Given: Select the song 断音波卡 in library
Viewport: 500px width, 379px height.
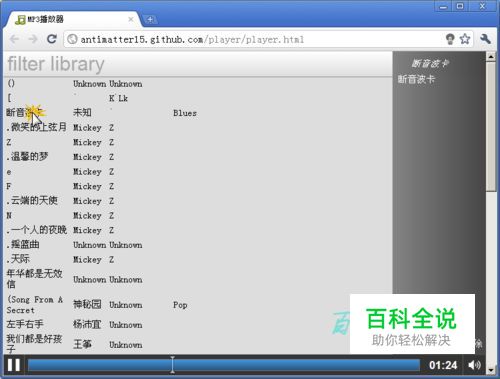Looking at the screenshot, I should pos(24,112).
